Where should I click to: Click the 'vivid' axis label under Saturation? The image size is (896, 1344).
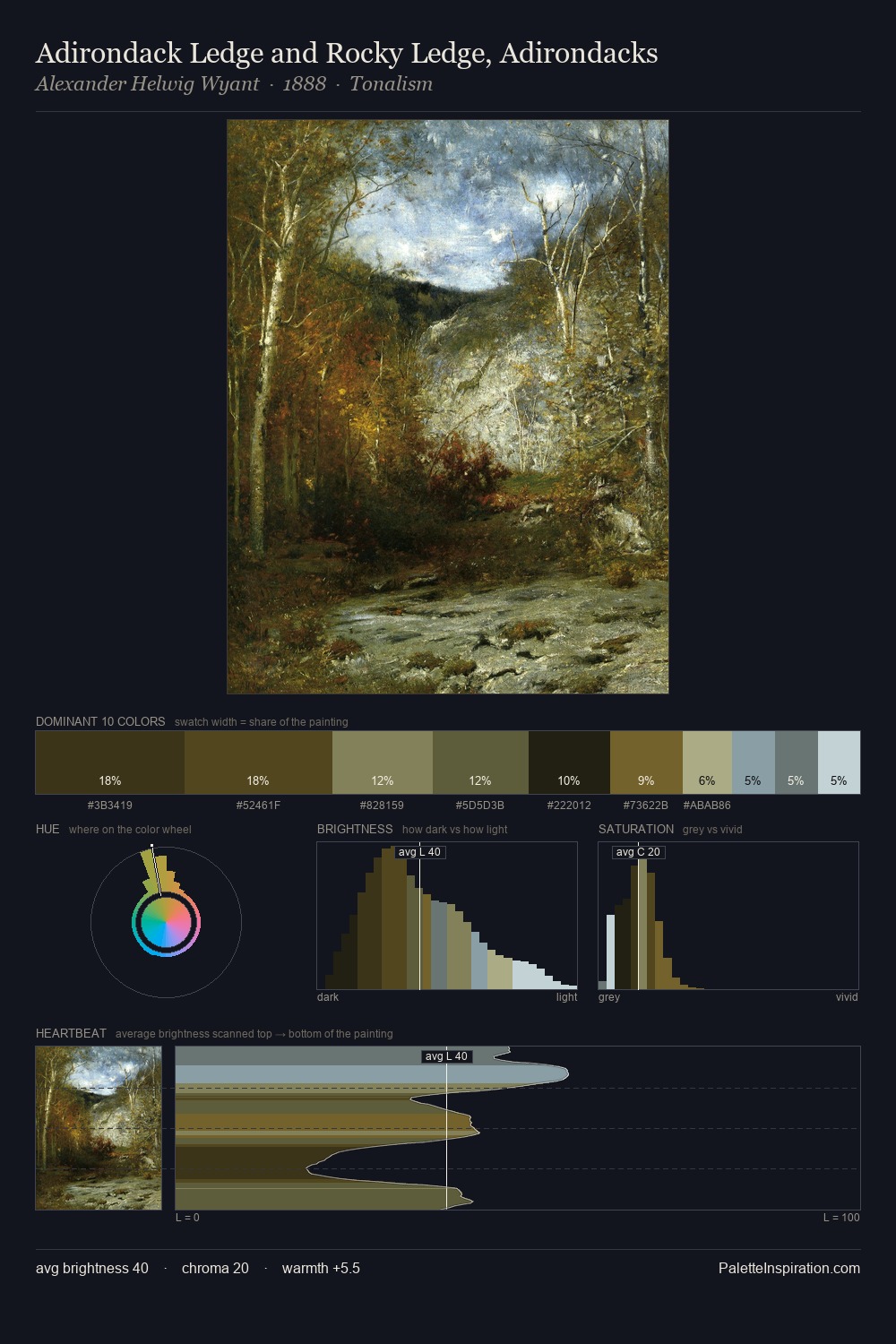[x=847, y=997]
